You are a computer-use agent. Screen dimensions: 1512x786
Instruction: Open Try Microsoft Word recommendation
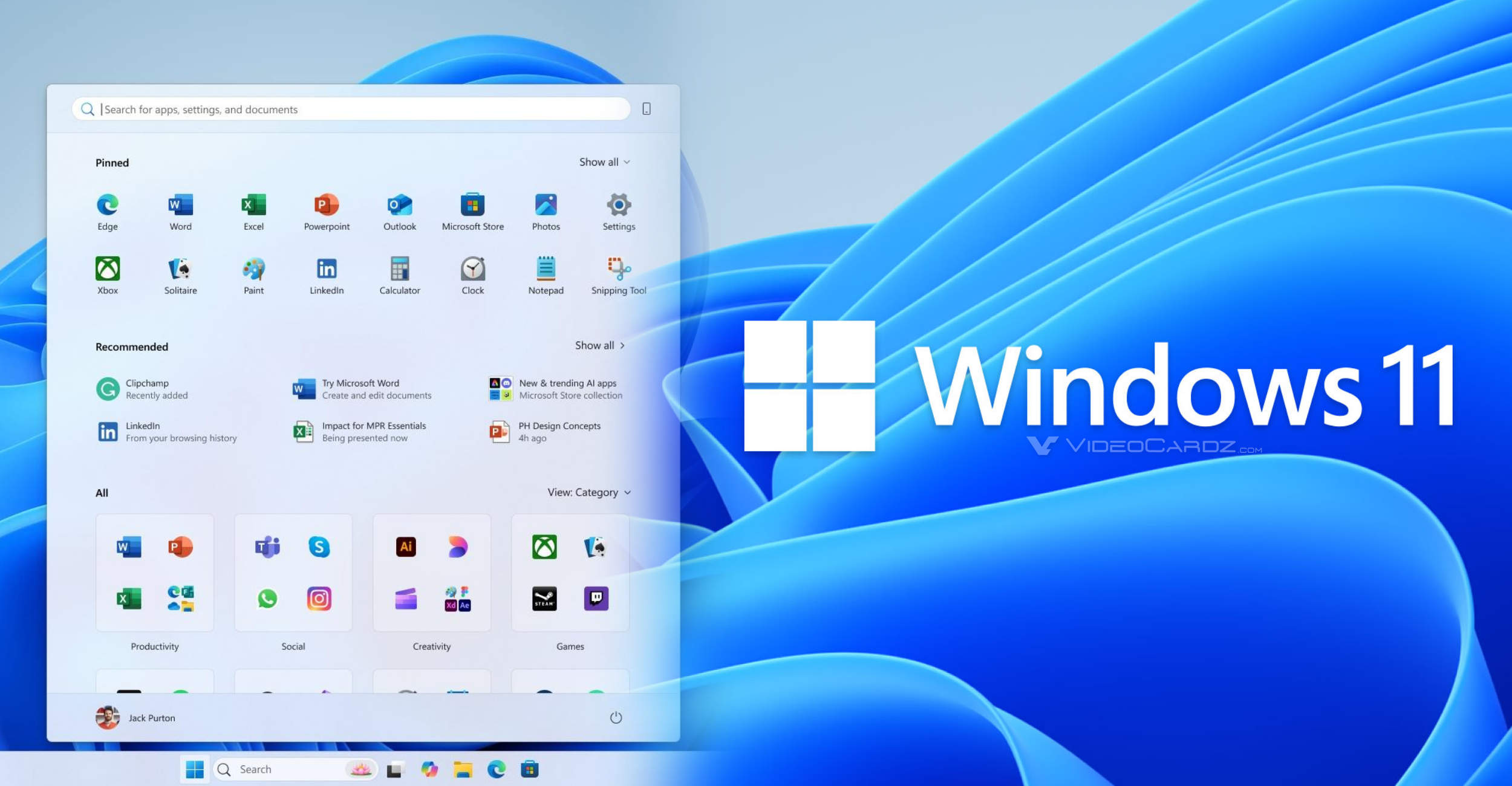click(x=362, y=389)
